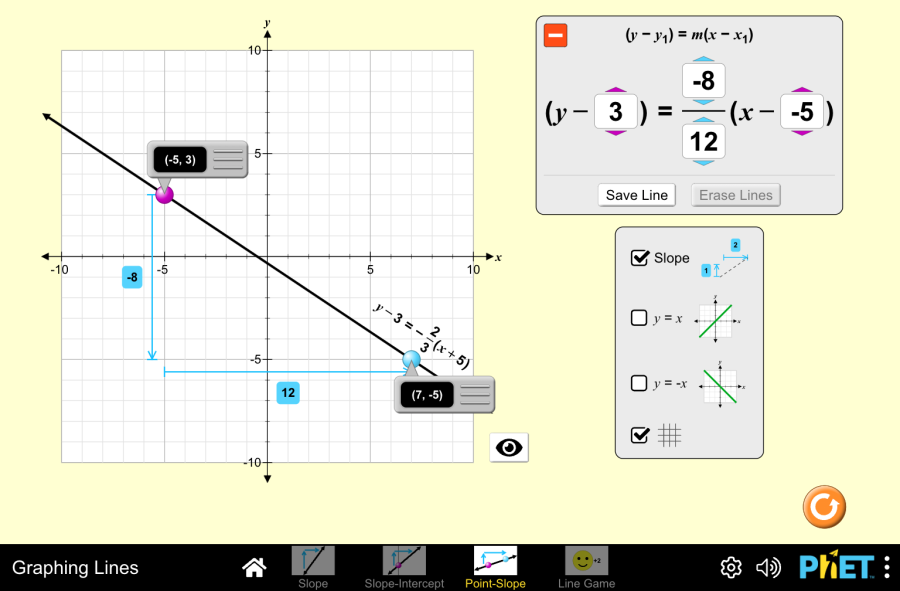The height and width of the screenshot is (591, 900).
Task: Click the Save Line button
Action: (636, 195)
